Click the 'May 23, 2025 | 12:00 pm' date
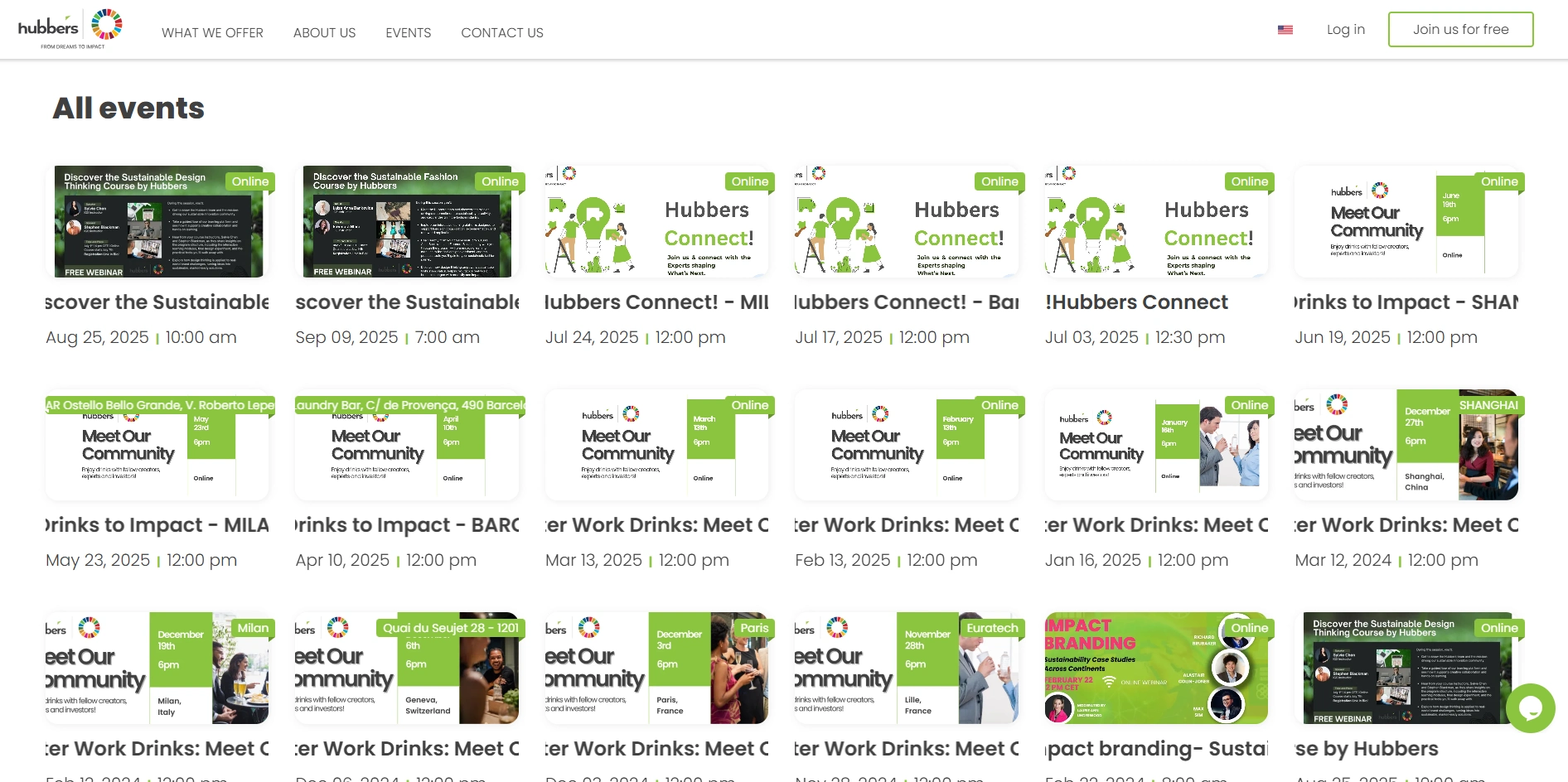 pyautogui.click(x=141, y=560)
